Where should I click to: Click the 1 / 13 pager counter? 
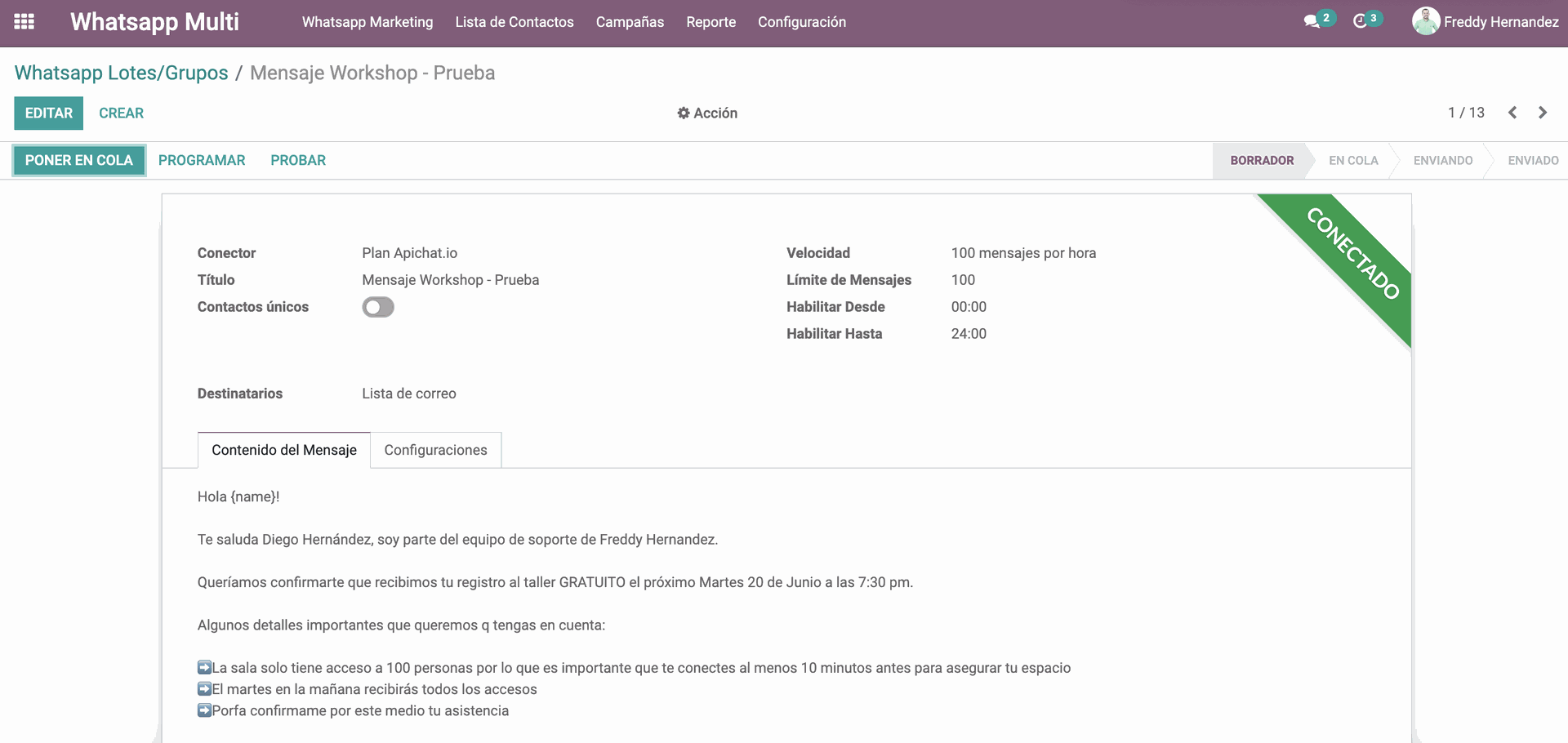coord(1466,113)
